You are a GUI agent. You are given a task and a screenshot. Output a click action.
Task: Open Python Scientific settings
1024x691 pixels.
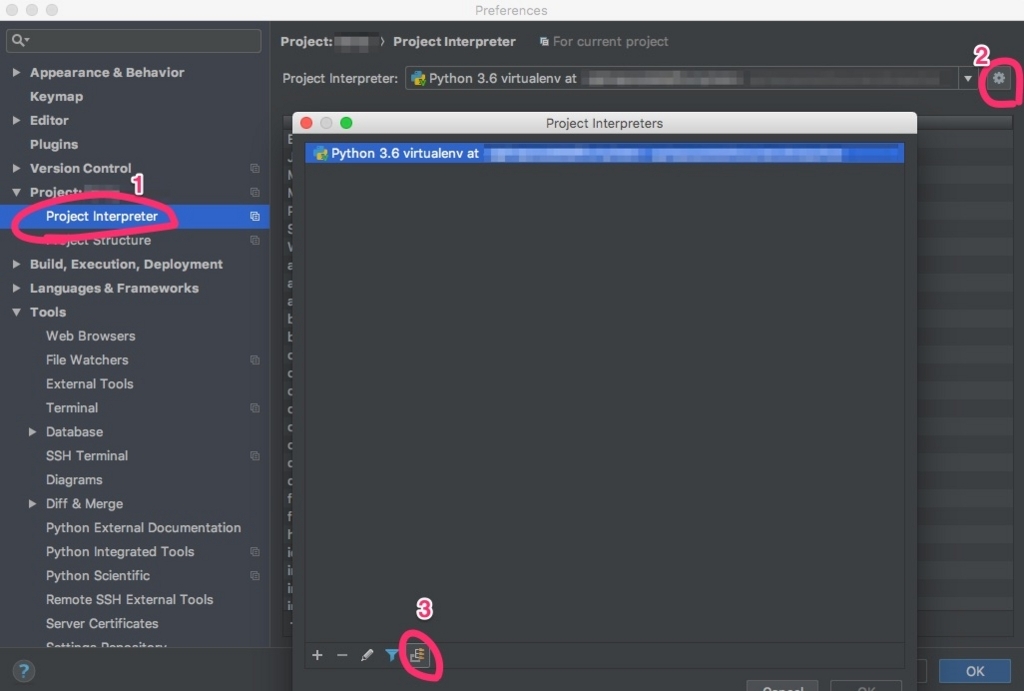click(97, 575)
